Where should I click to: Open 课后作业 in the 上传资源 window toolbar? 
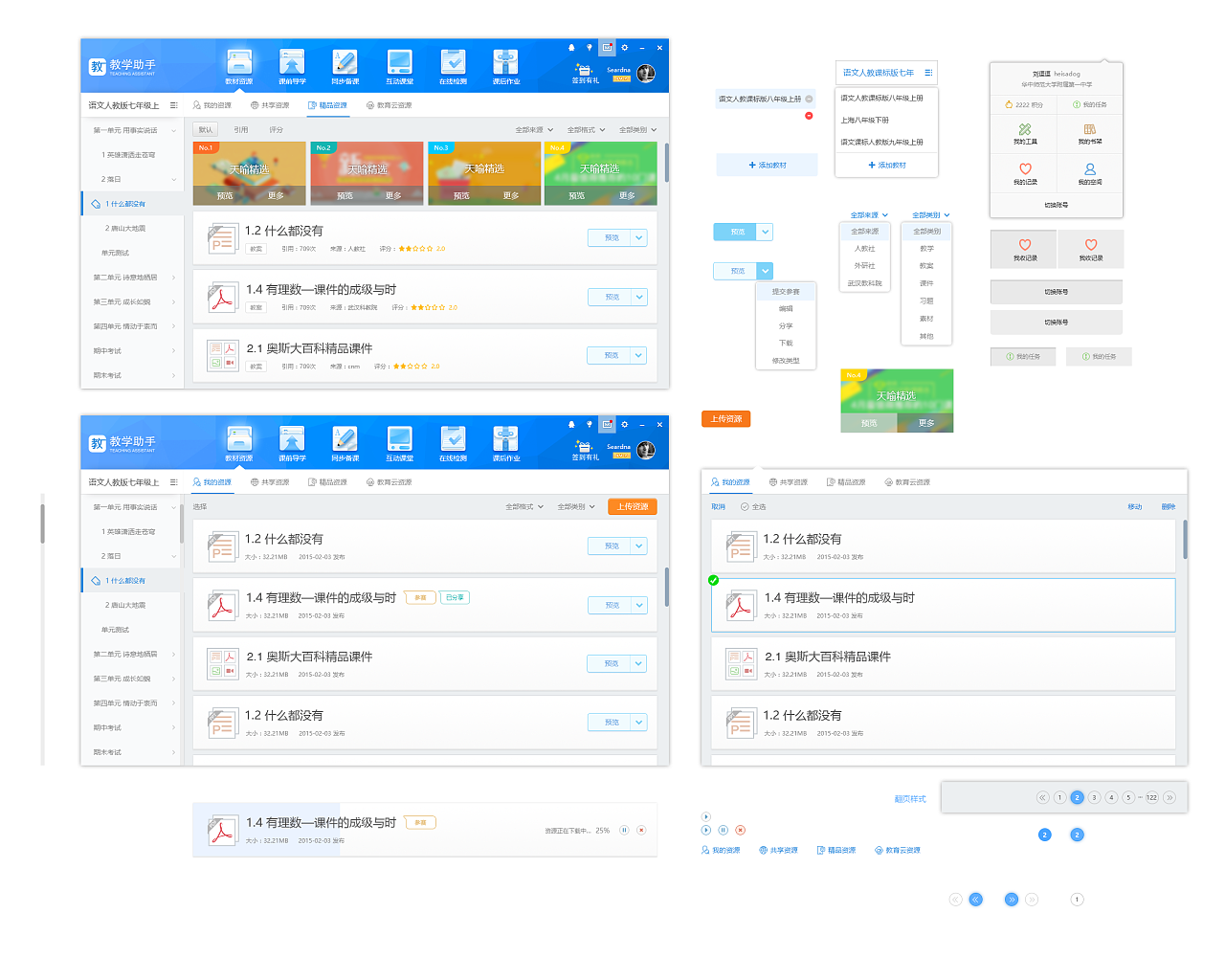[505, 444]
